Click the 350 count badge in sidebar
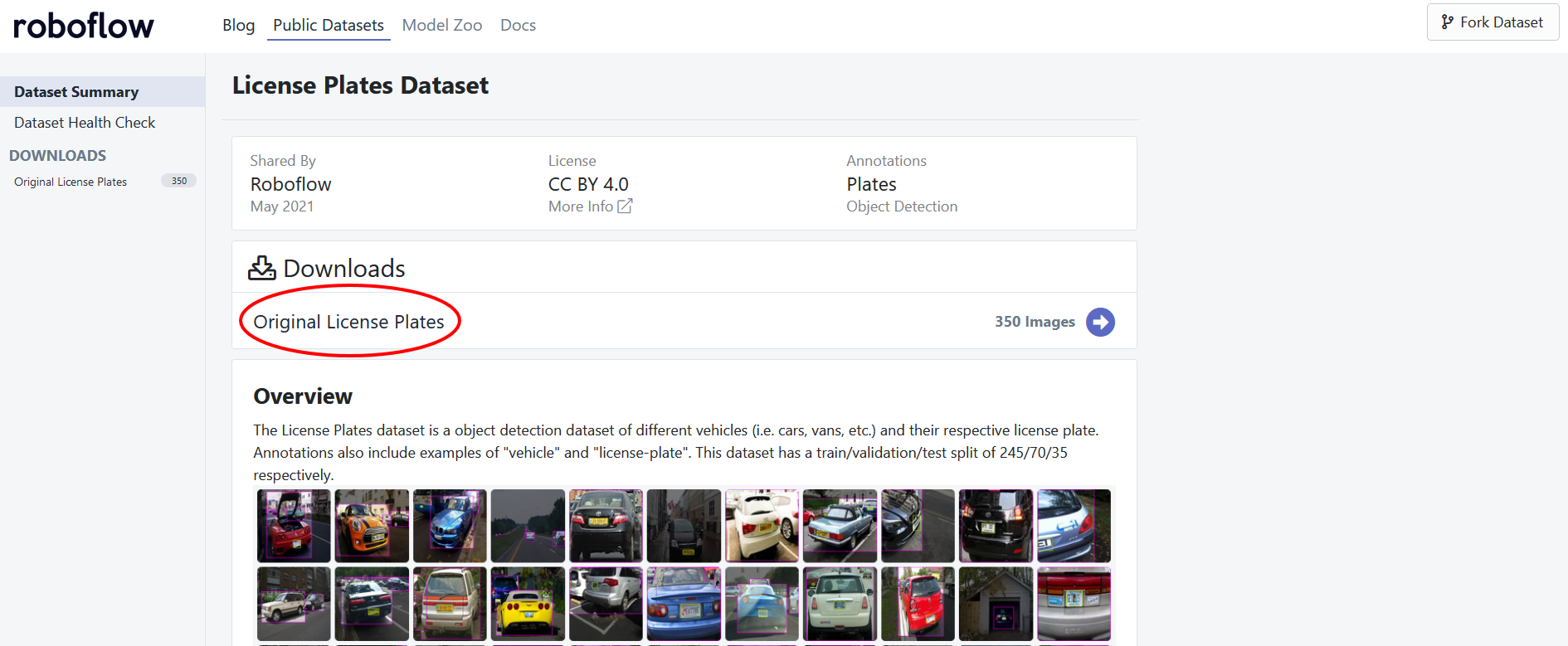This screenshot has height=646, width=1568. coord(179,181)
